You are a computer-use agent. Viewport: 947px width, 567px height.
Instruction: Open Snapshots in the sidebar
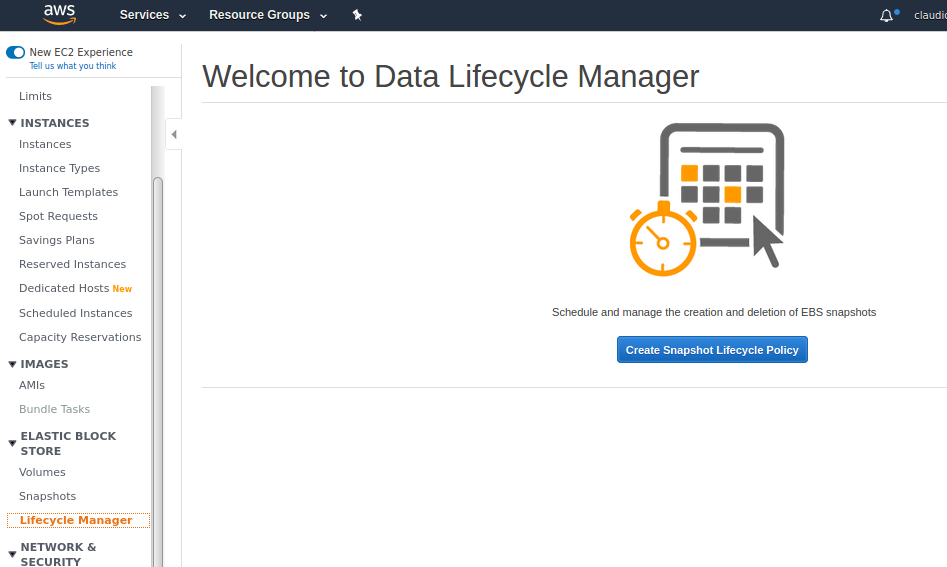click(47, 496)
